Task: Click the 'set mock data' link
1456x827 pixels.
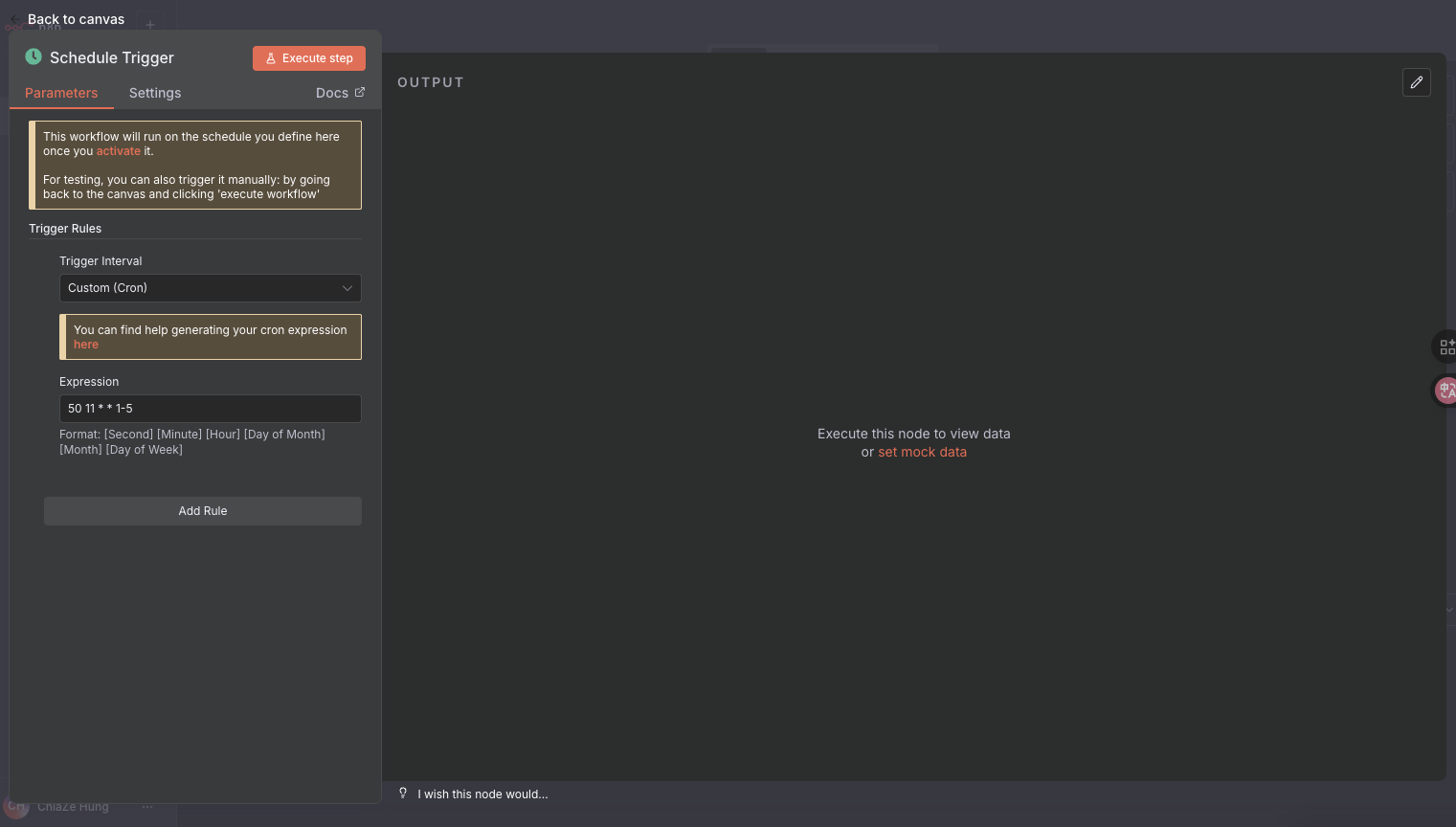Action: (x=923, y=452)
